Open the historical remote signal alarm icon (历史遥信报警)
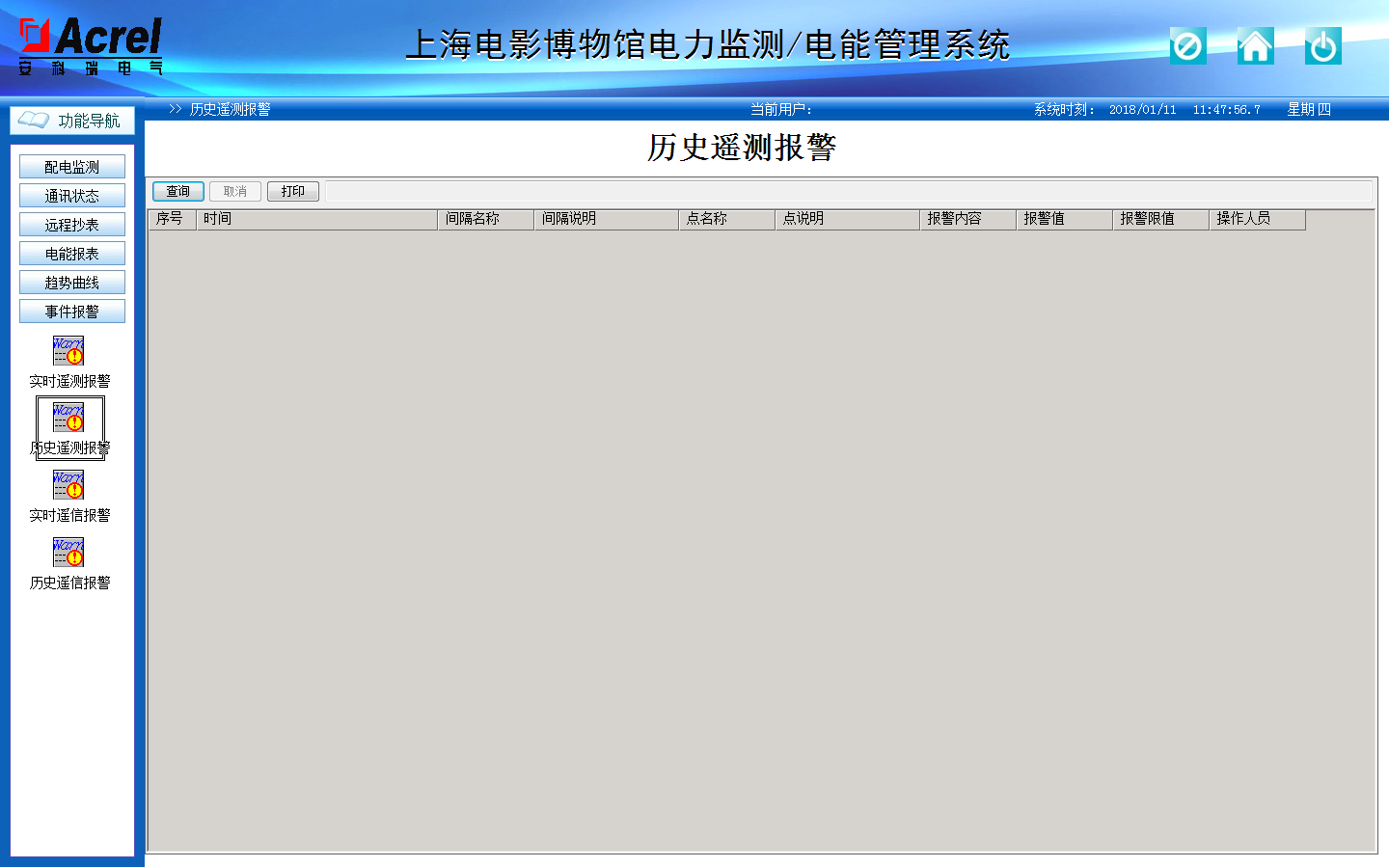 [x=68, y=552]
